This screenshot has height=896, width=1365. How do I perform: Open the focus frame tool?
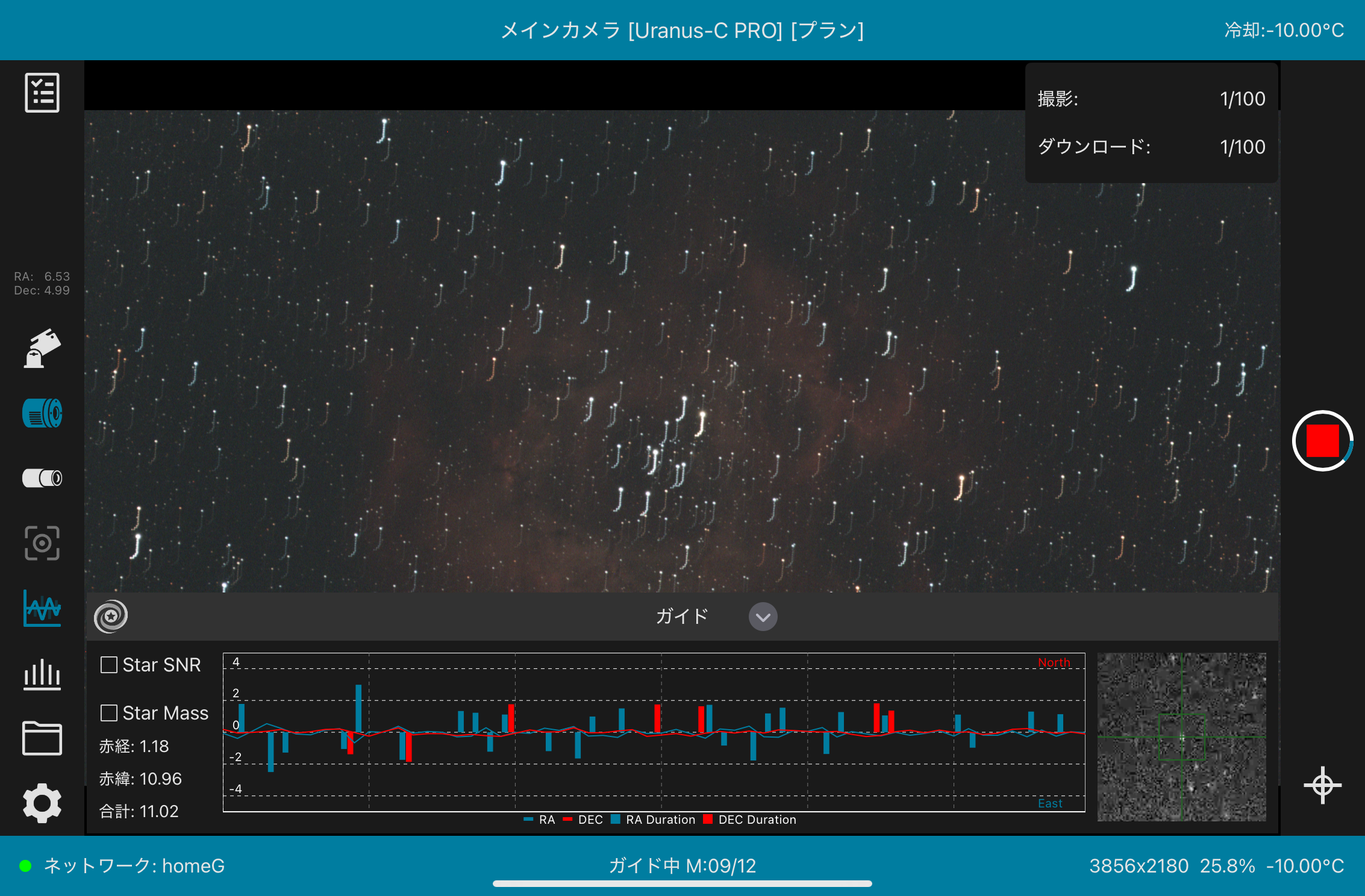point(42,543)
